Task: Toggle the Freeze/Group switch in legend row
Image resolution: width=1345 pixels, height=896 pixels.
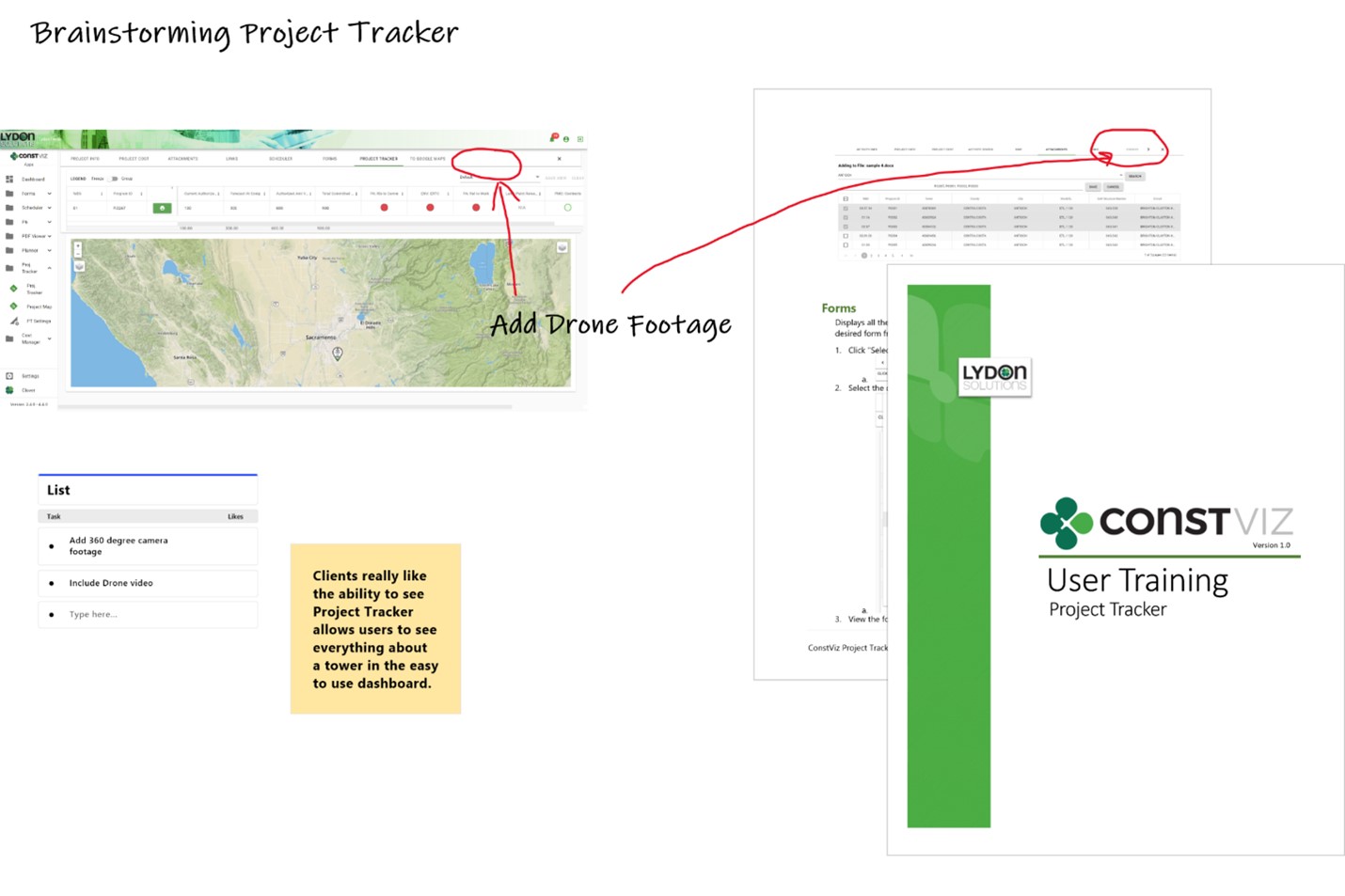Action: click(x=114, y=179)
